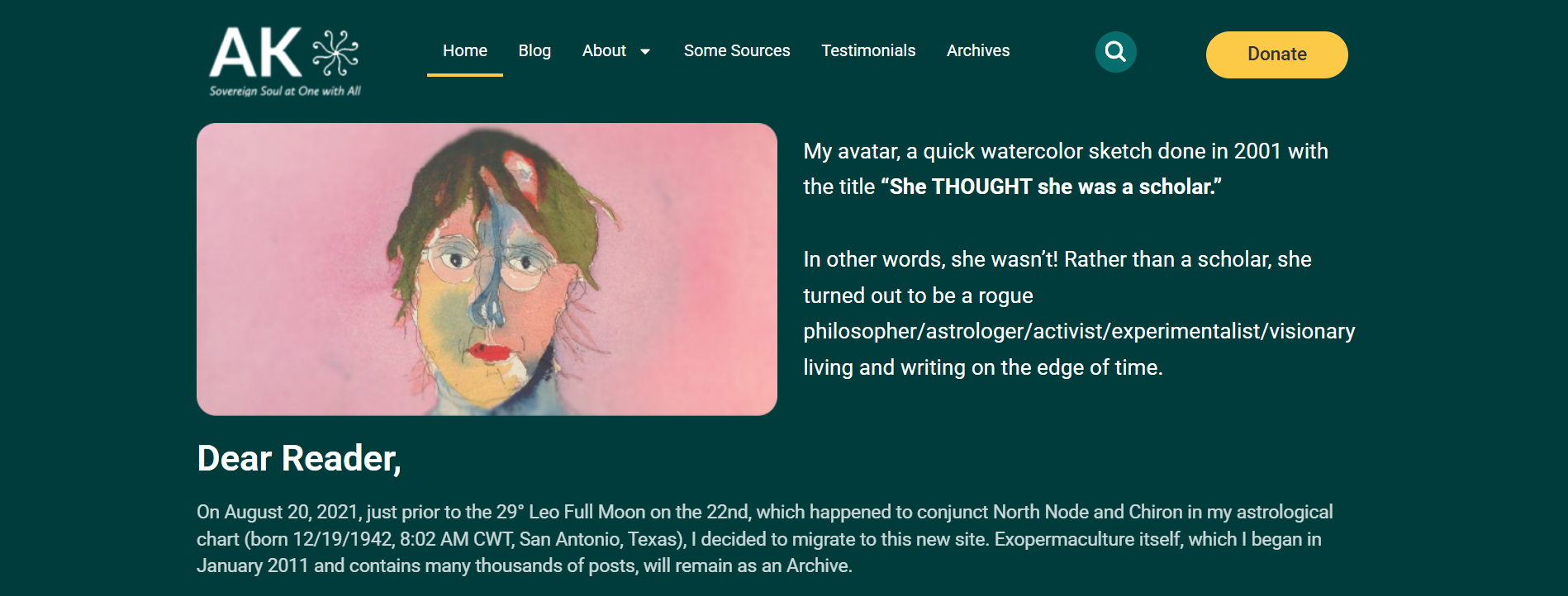Viewport: 1568px width, 596px height.
Task: Click the bold "She THOUGHT she was a scholar" title
Action: coord(1051,187)
